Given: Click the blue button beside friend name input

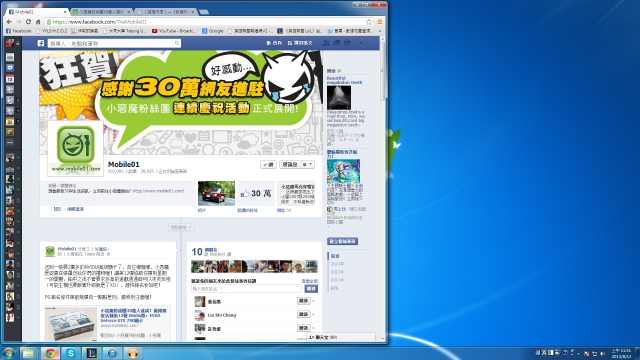Looking at the screenshot, I should click(x=311, y=289).
